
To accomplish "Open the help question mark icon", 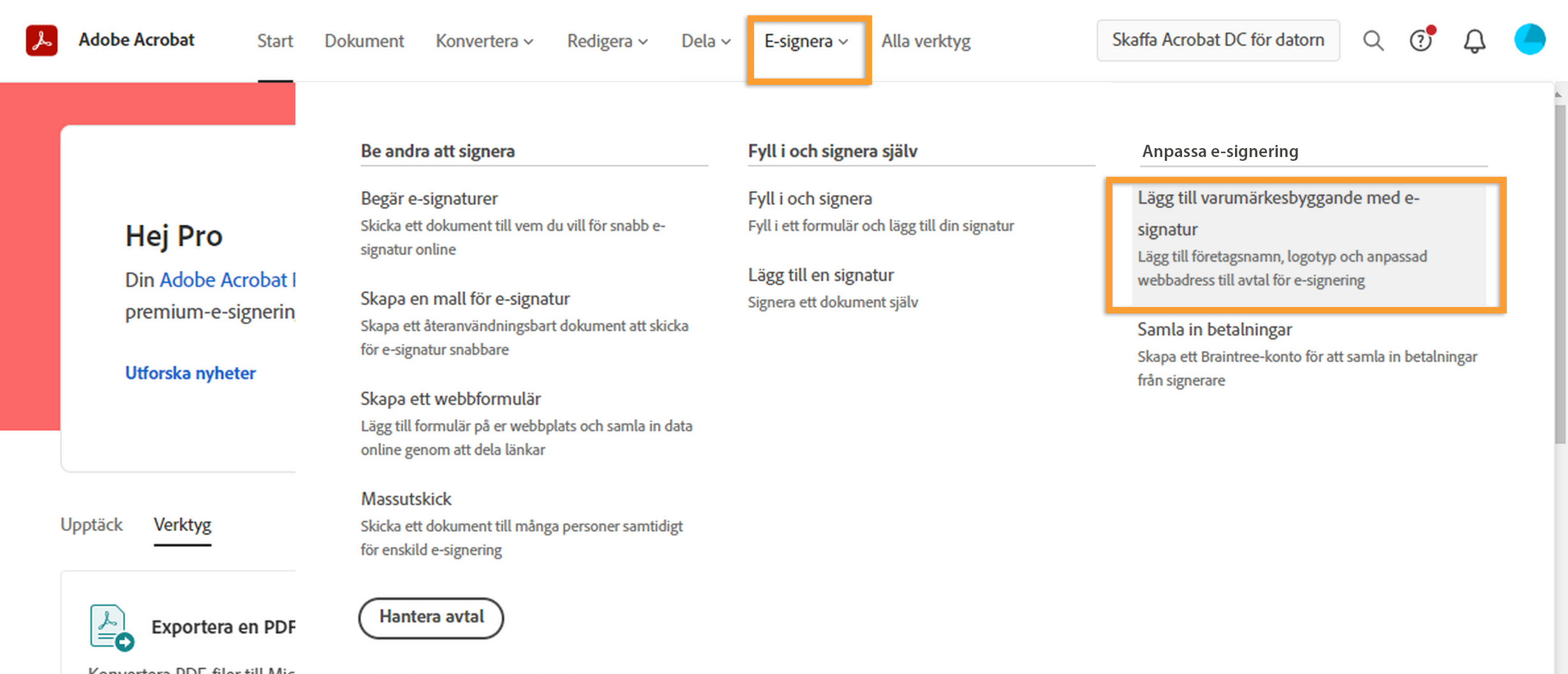I will click(x=1421, y=41).
